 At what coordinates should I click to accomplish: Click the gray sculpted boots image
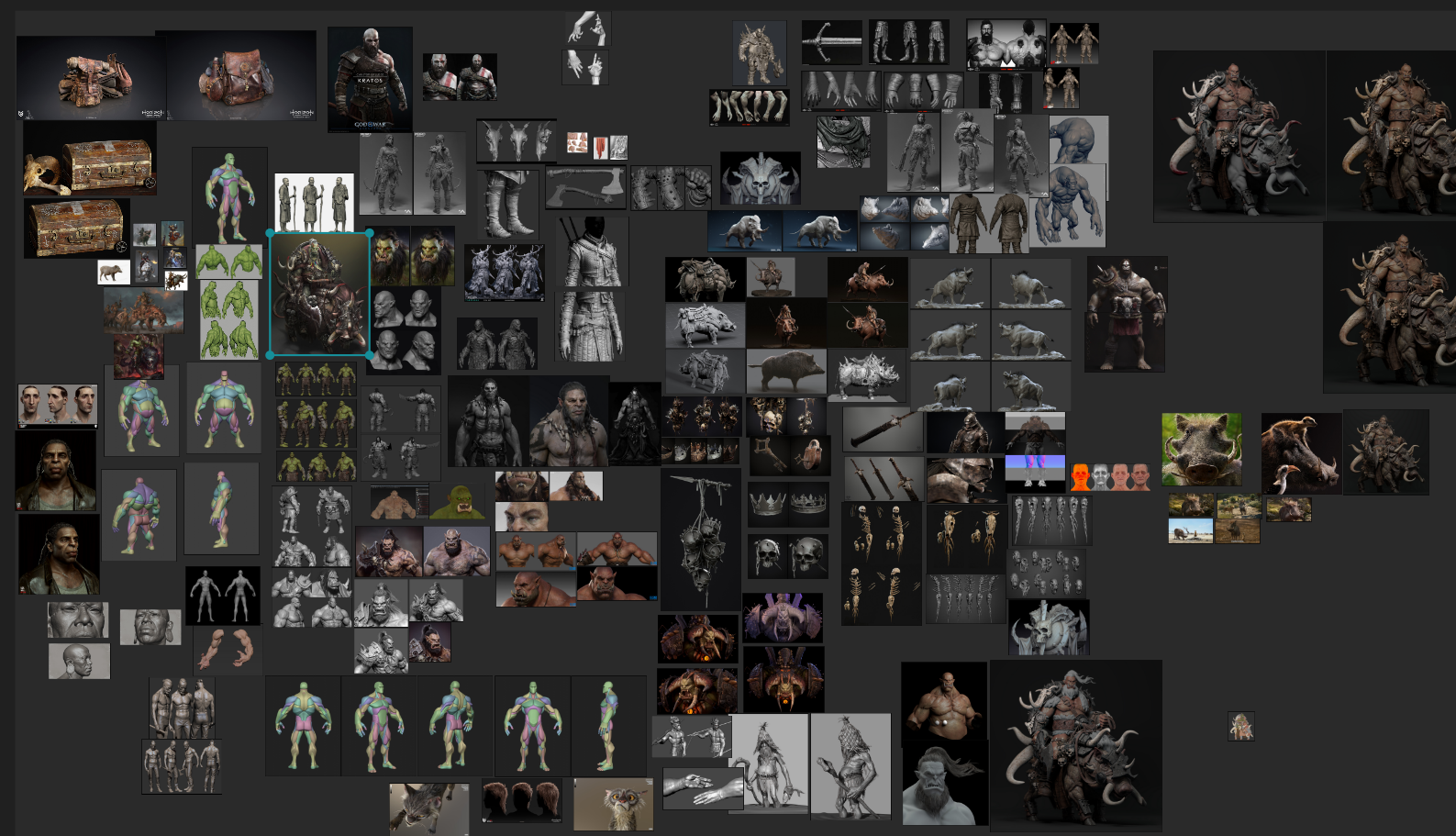pos(507,204)
